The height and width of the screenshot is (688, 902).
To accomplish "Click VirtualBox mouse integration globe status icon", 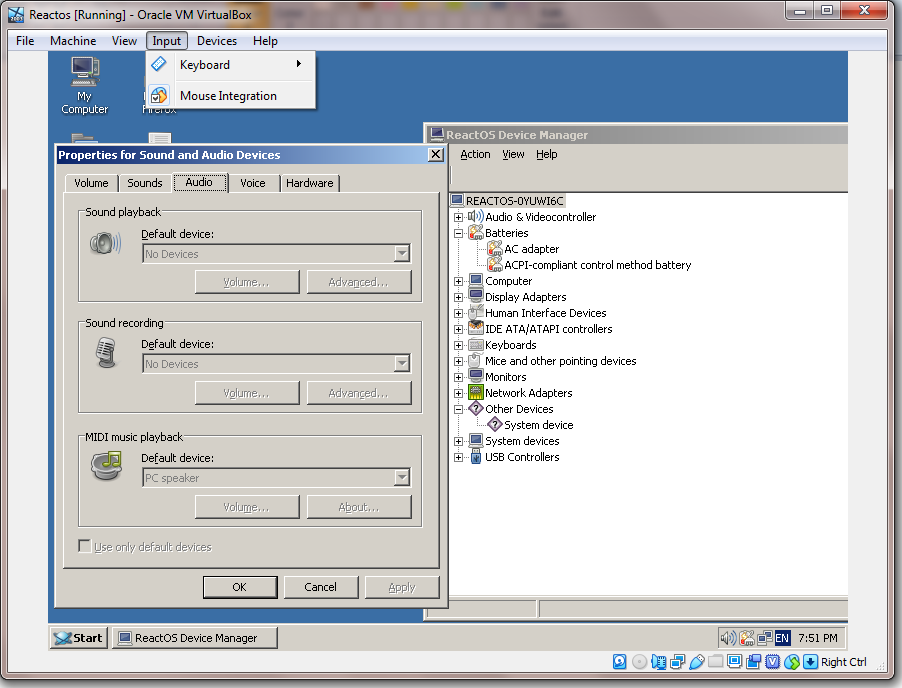I will pos(792,662).
